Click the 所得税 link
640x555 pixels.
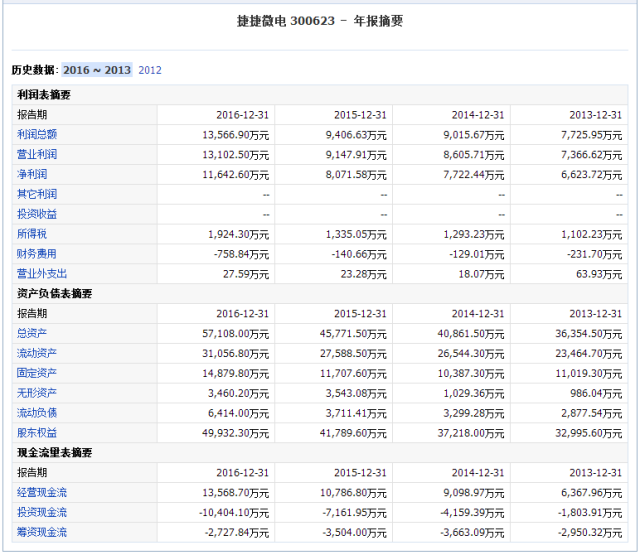tap(32, 234)
